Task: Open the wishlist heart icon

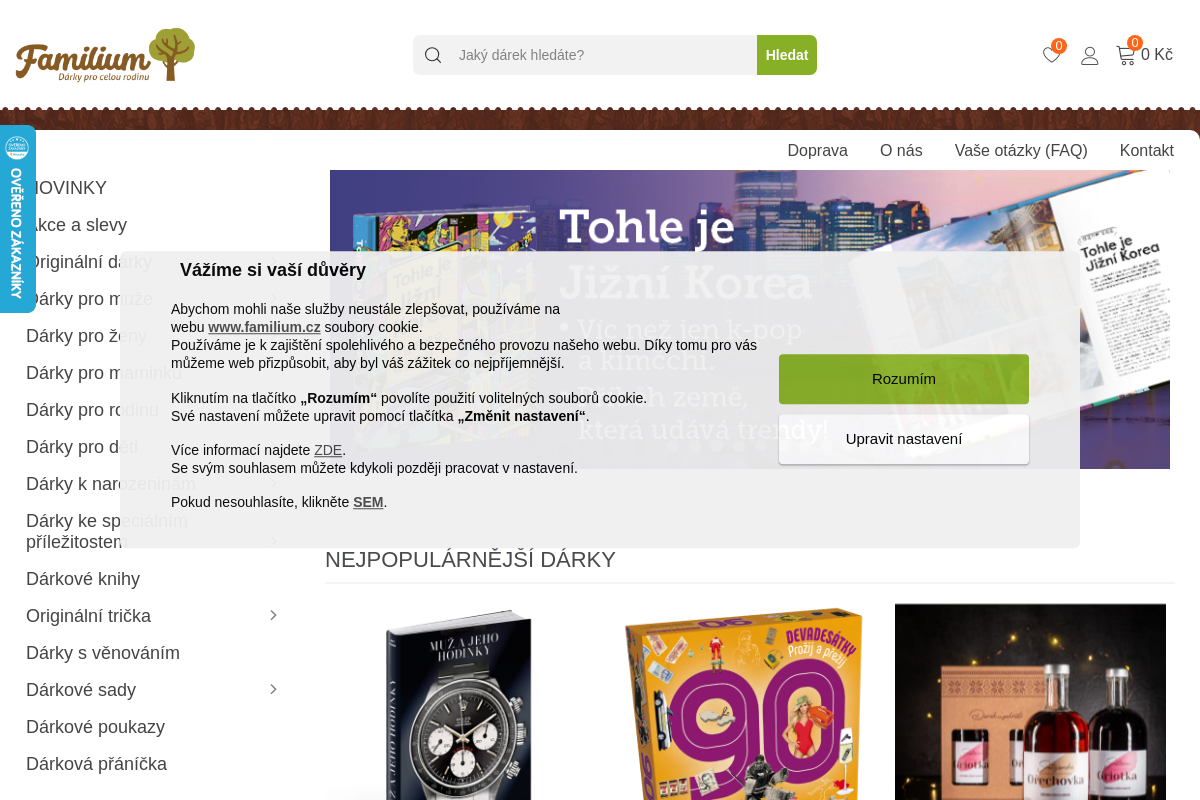Action: pyautogui.click(x=1051, y=55)
